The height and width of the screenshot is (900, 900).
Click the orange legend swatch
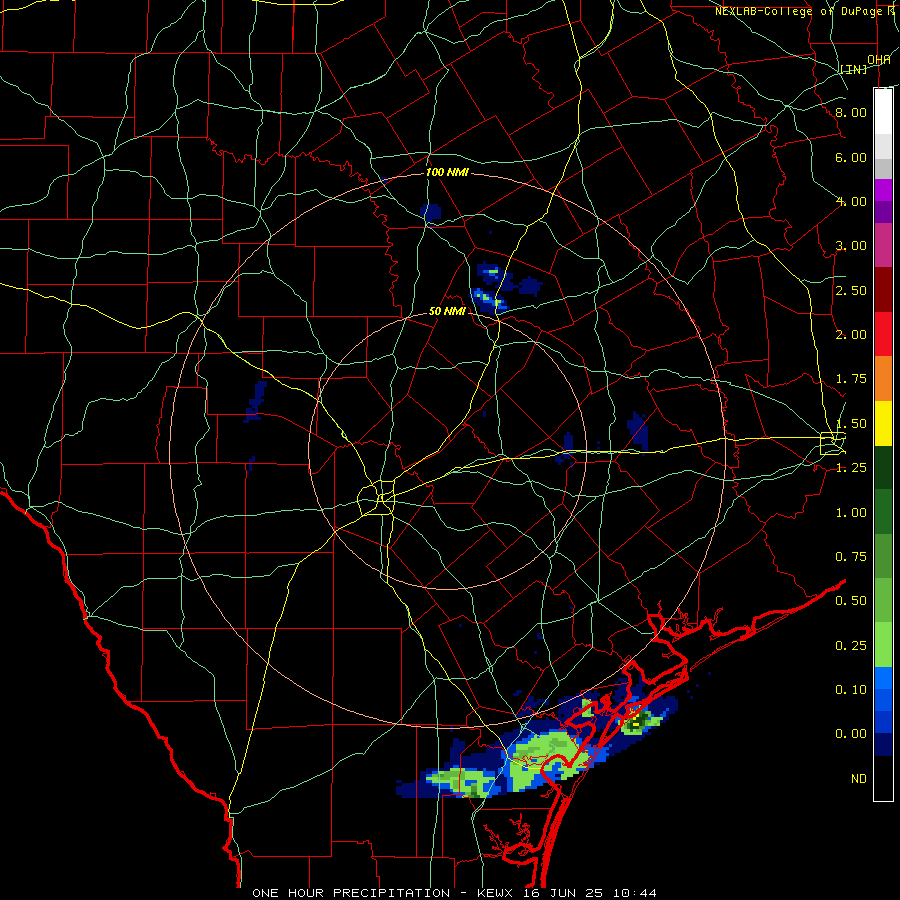pyautogui.click(x=883, y=379)
